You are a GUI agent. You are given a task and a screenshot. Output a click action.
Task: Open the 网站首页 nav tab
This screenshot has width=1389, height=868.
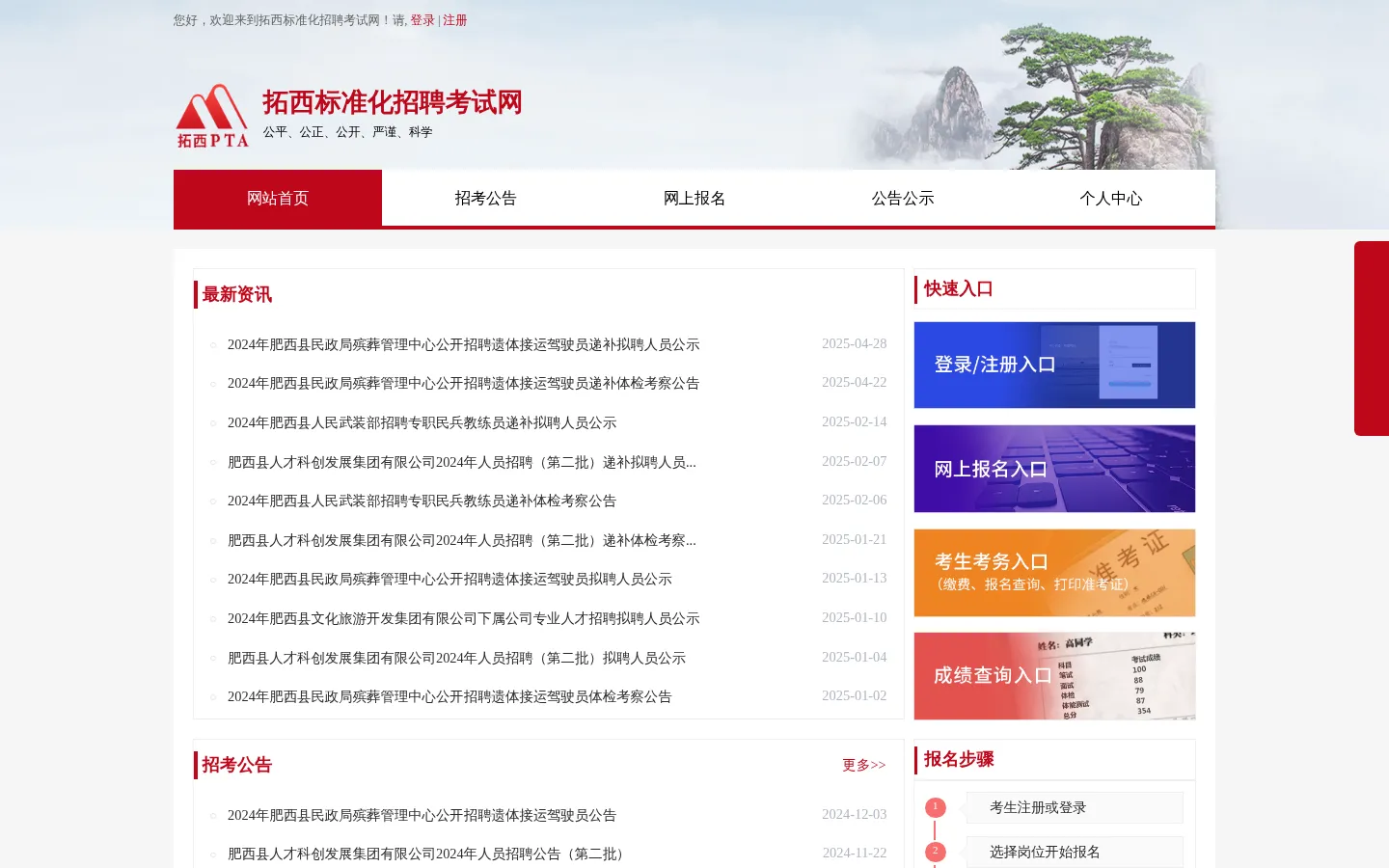click(x=278, y=198)
